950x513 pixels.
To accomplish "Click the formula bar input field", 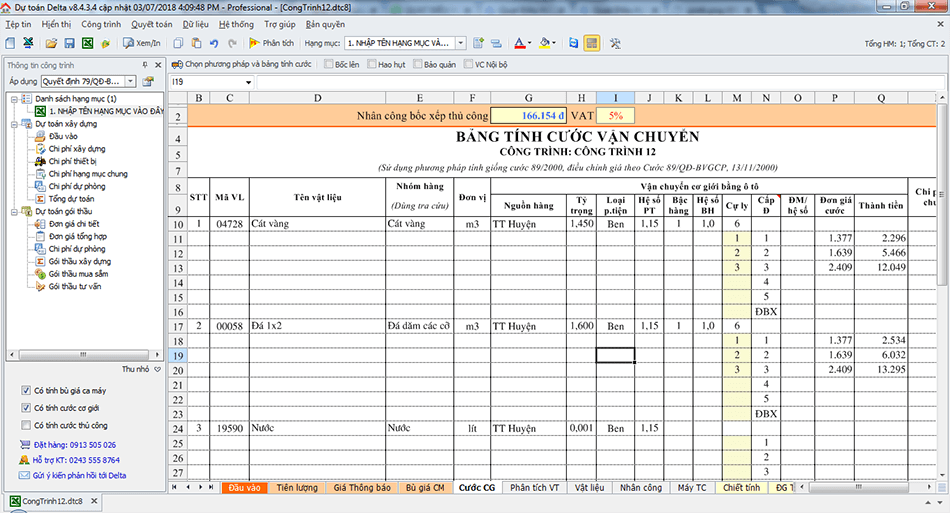I will (500, 81).
